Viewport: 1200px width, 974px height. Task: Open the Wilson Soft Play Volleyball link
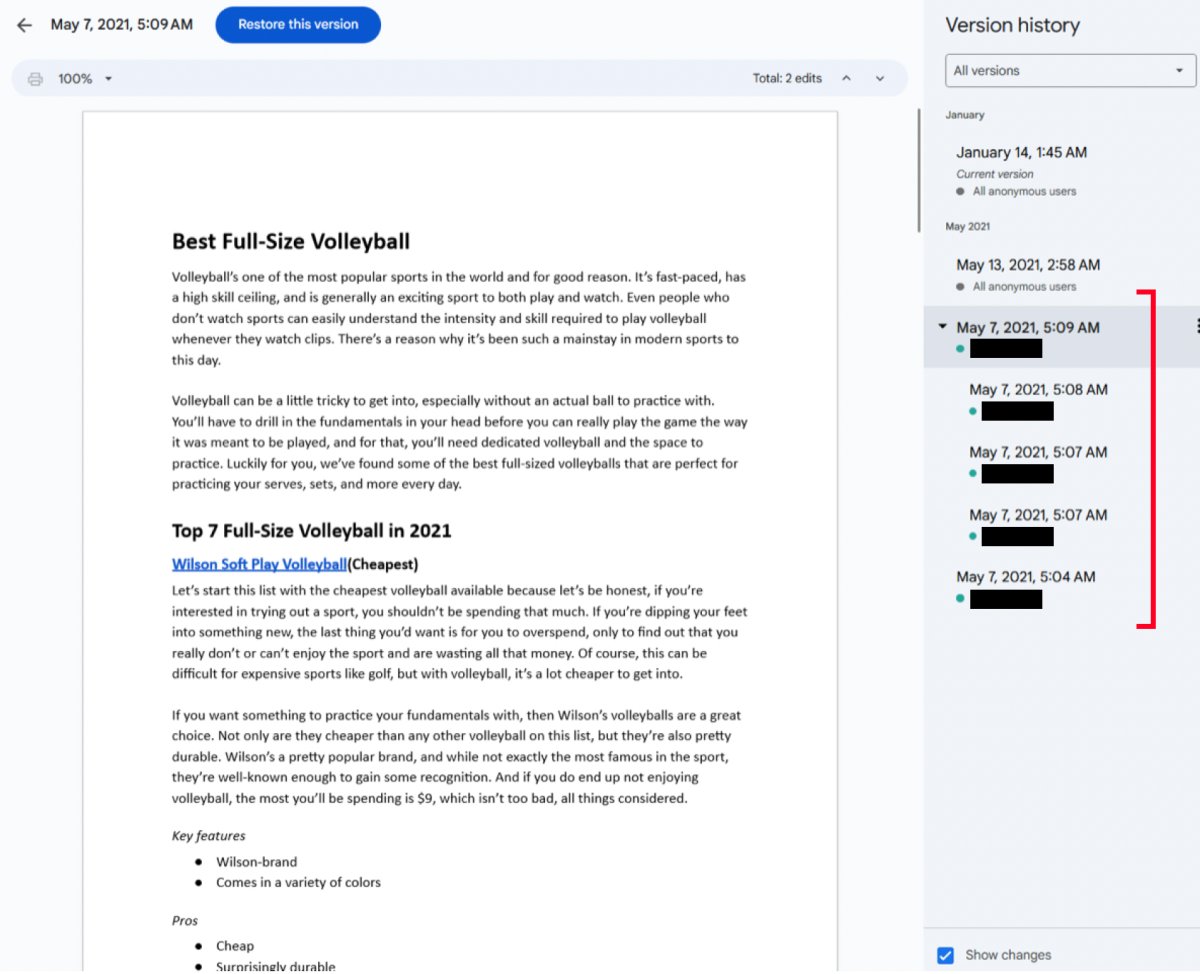[x=259, y=564]
